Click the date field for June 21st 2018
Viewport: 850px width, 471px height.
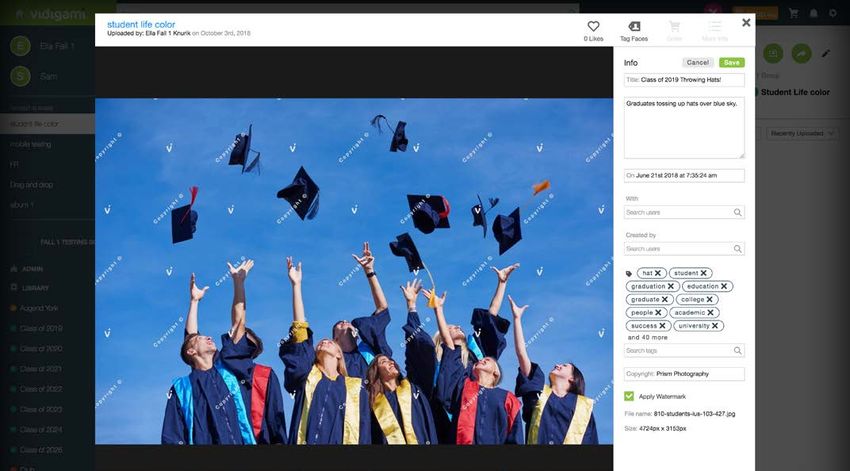(x=684, y=175)
